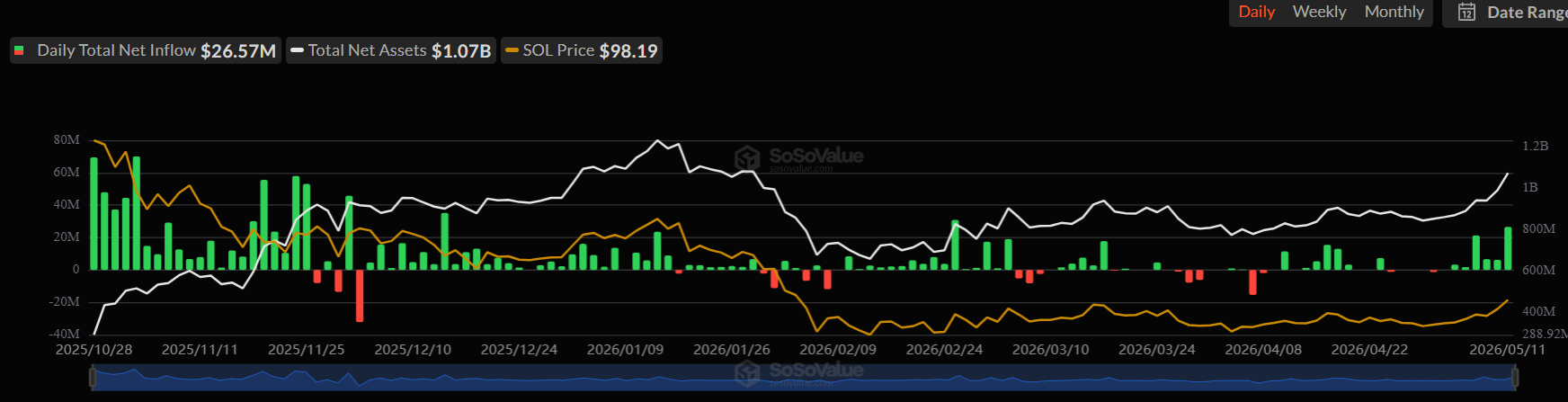Click the 1.2B right axis label
1568x402 pixels.
coord(1536,146)
